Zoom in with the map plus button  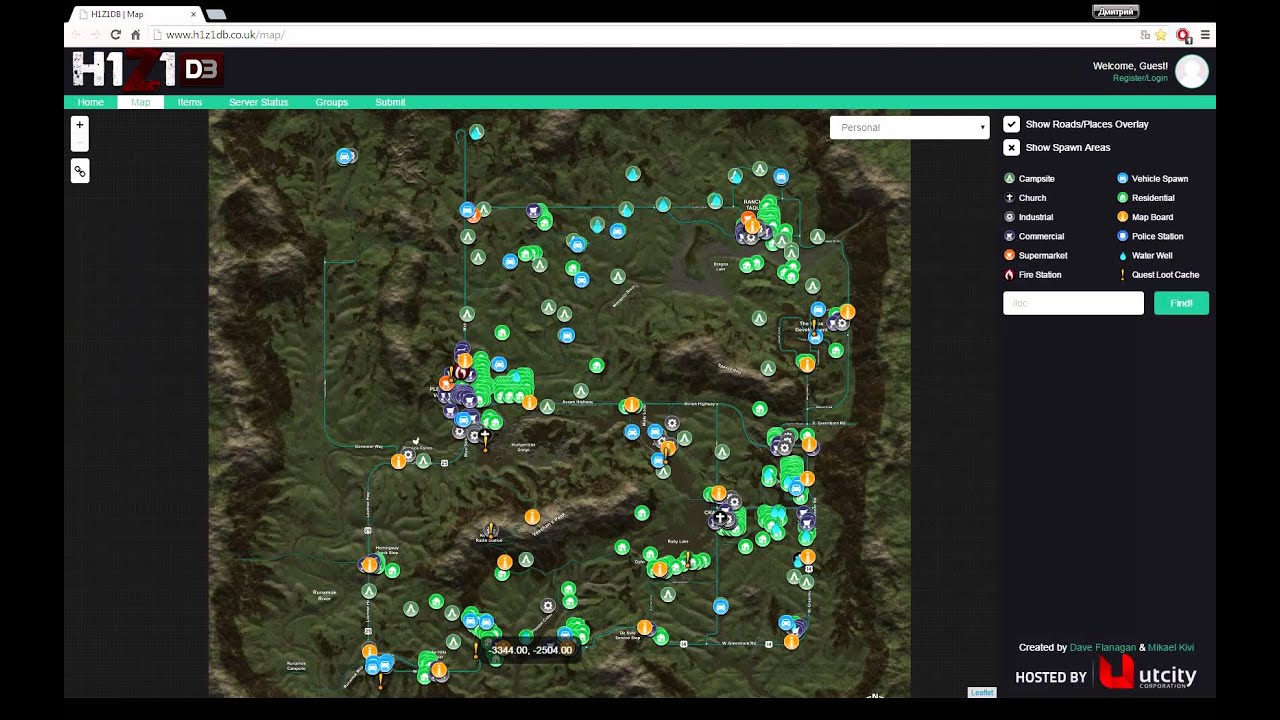pyautogui.click(x=80, y=125)
